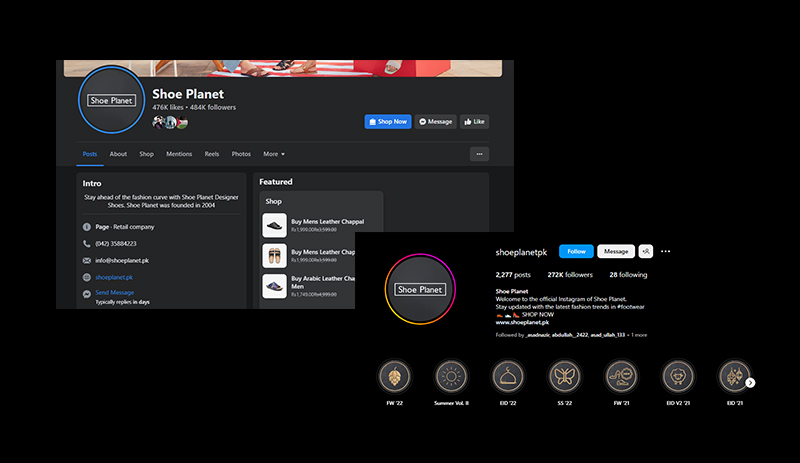This screenshot has width=800, height=463.
Task: Open the Summer Vol. II highlight
Action: click(451, 376)
